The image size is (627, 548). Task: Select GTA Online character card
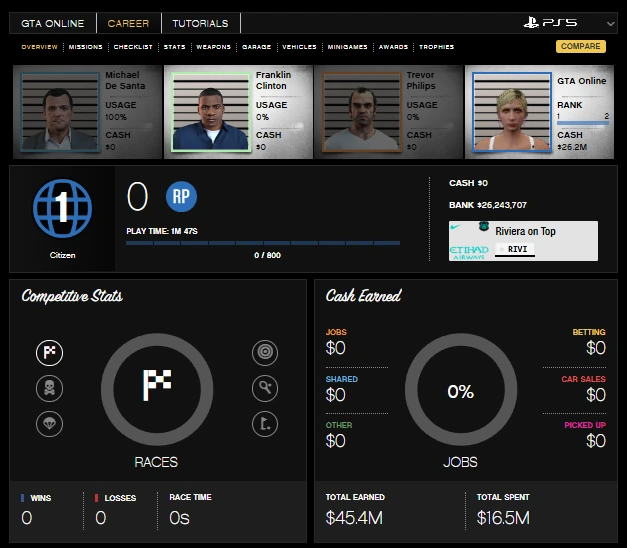539,112
